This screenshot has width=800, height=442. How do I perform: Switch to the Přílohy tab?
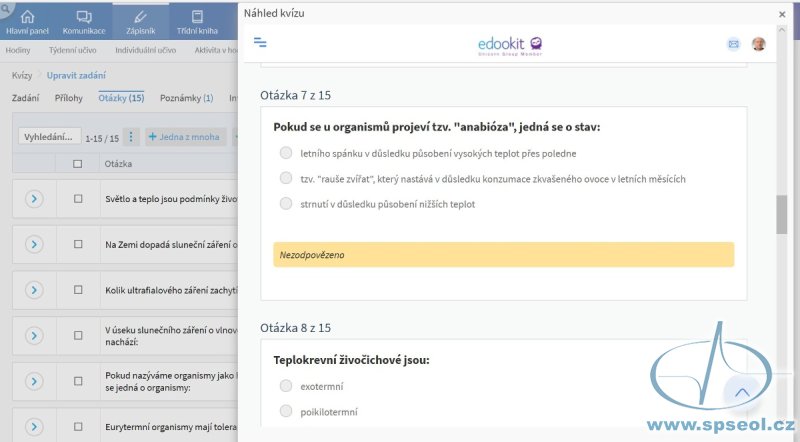tap(68, 98)
